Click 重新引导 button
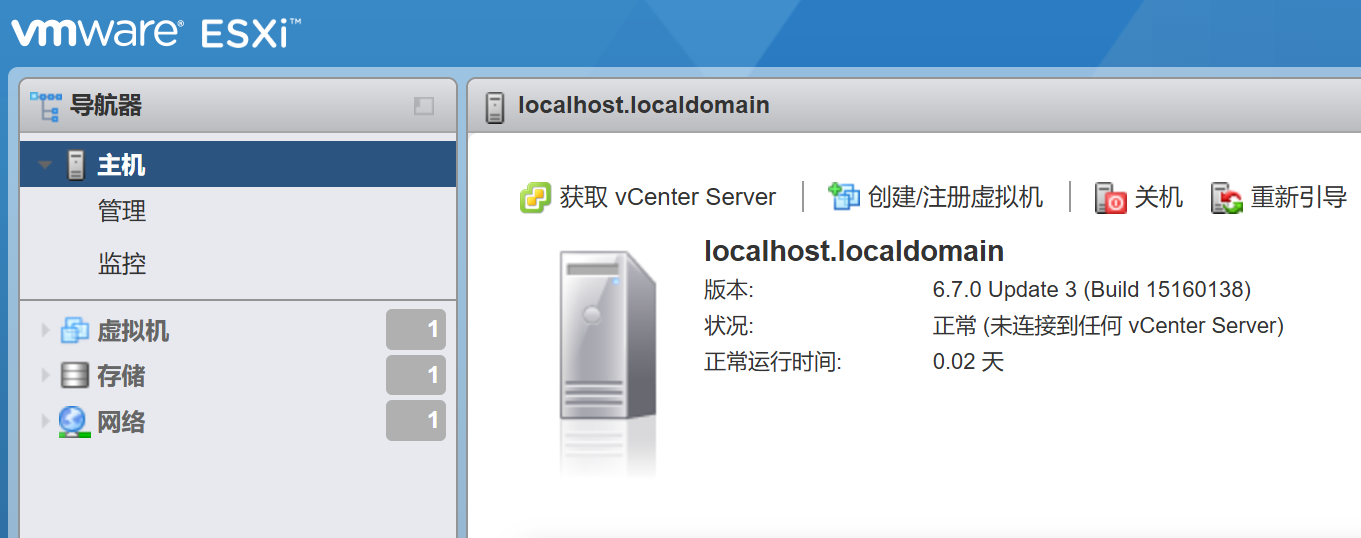Viewport: 1361px width, 538px height. coord(1279,197)
